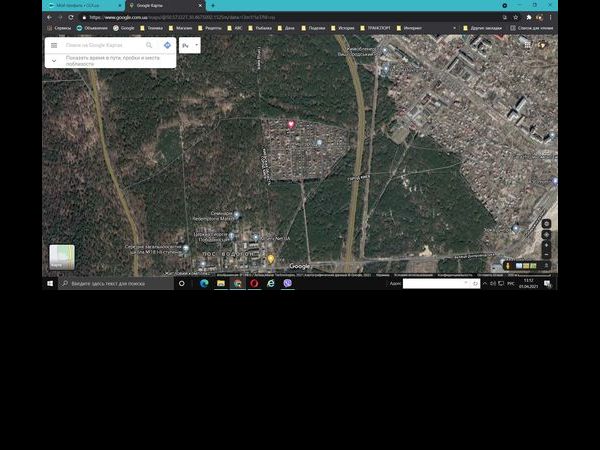Open directions with the blue route icon
The height and width of the screenshot is (450, 600).
tap(167, 45)
